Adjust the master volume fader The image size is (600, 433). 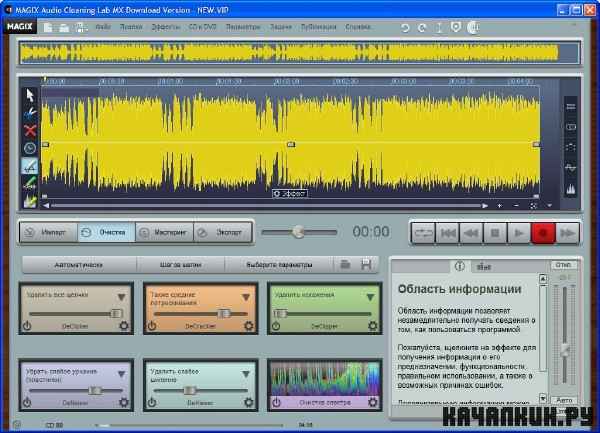point(564,349)
